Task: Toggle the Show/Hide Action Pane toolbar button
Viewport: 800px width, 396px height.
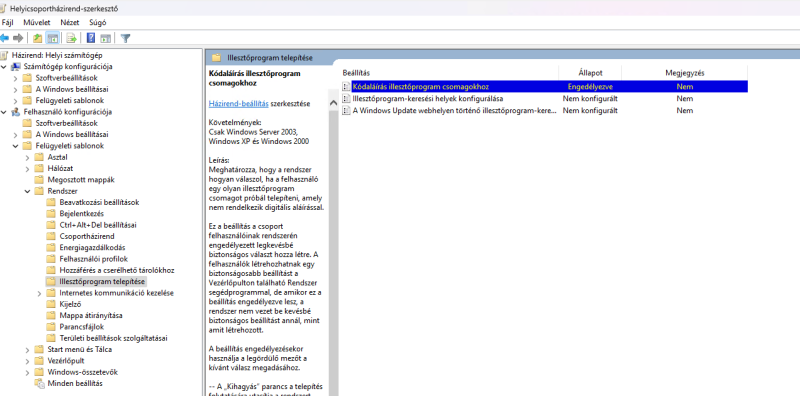Action: (106, 38)
